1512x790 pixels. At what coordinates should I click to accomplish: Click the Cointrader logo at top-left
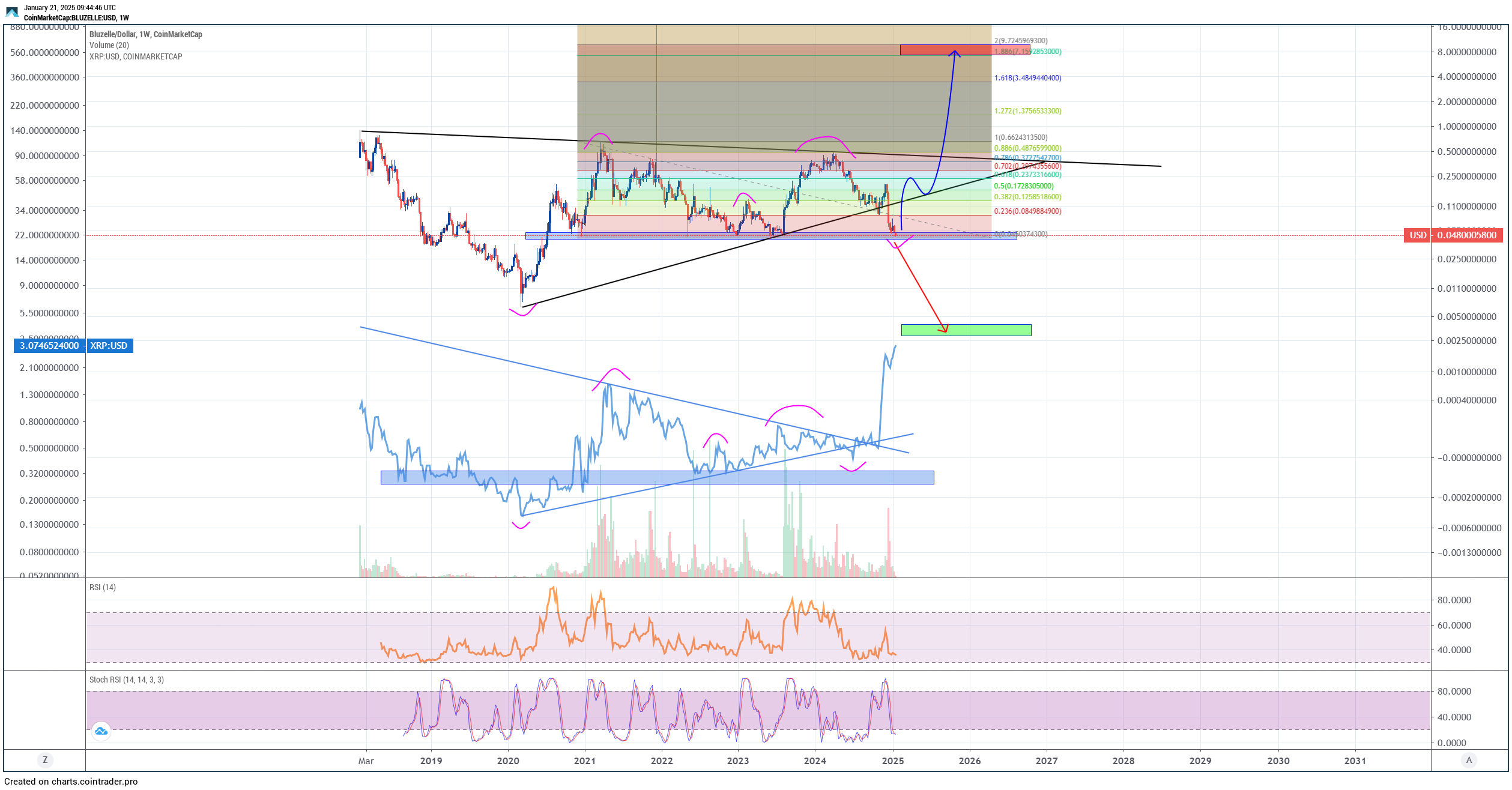[12, 12]
